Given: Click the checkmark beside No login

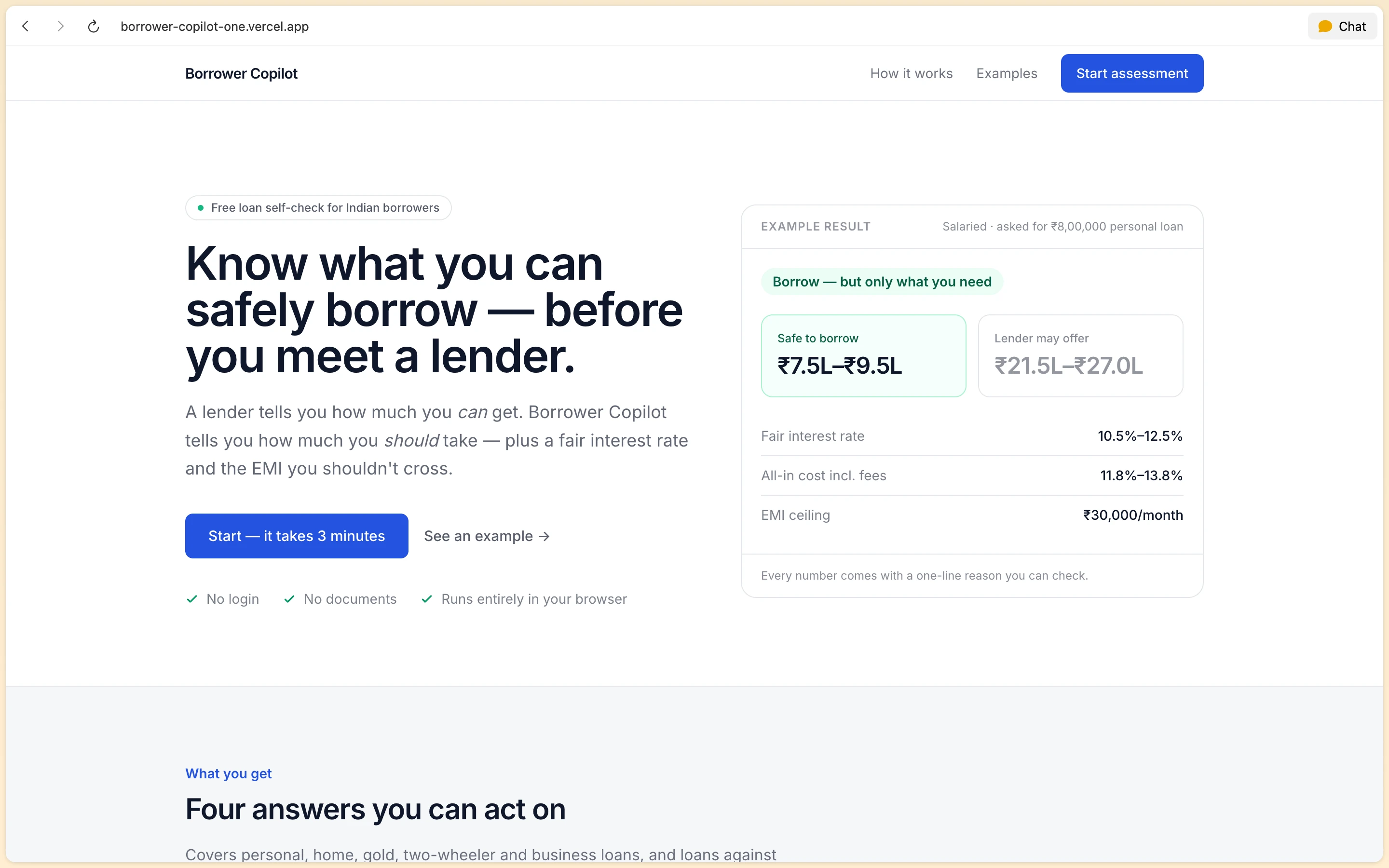Looking at the screenshot, I should click(192, 599).
